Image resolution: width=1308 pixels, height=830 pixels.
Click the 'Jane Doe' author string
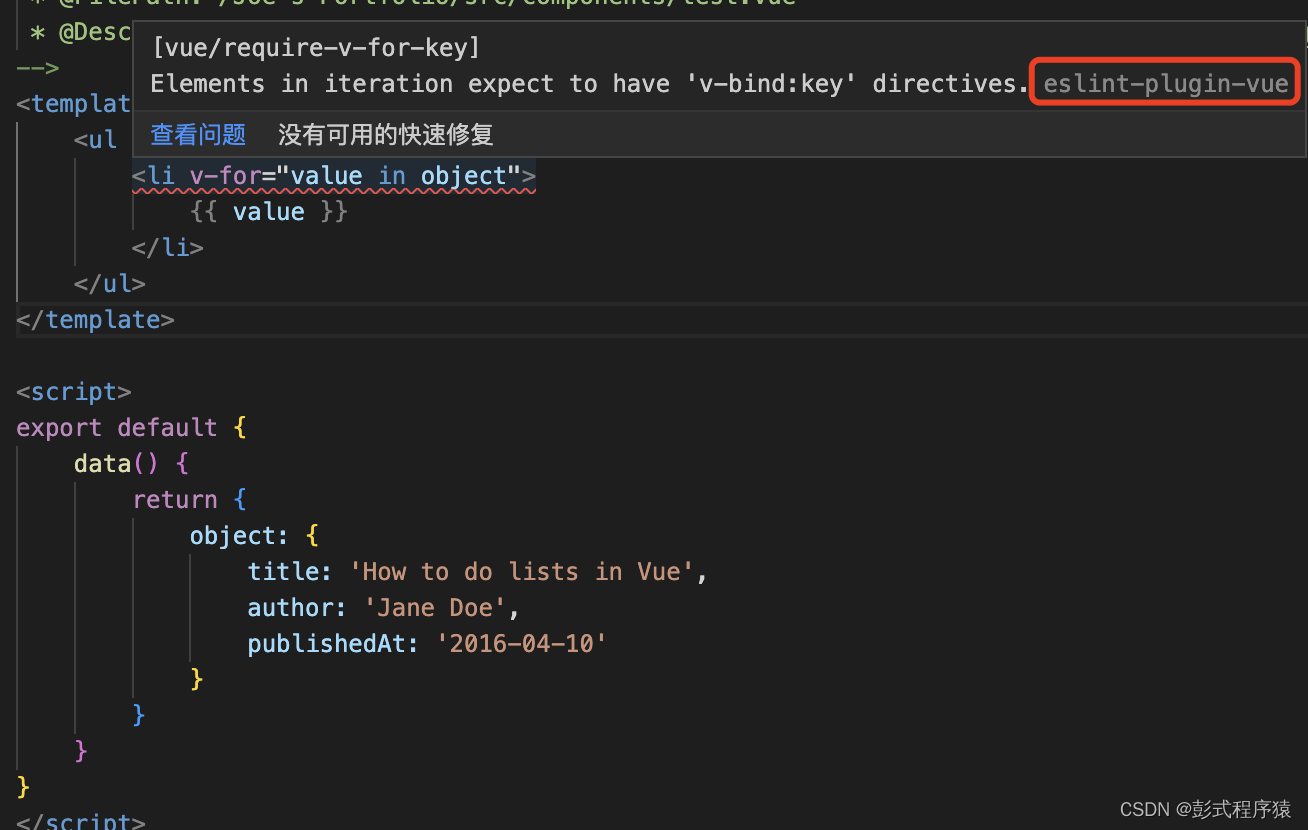point(434,608)
